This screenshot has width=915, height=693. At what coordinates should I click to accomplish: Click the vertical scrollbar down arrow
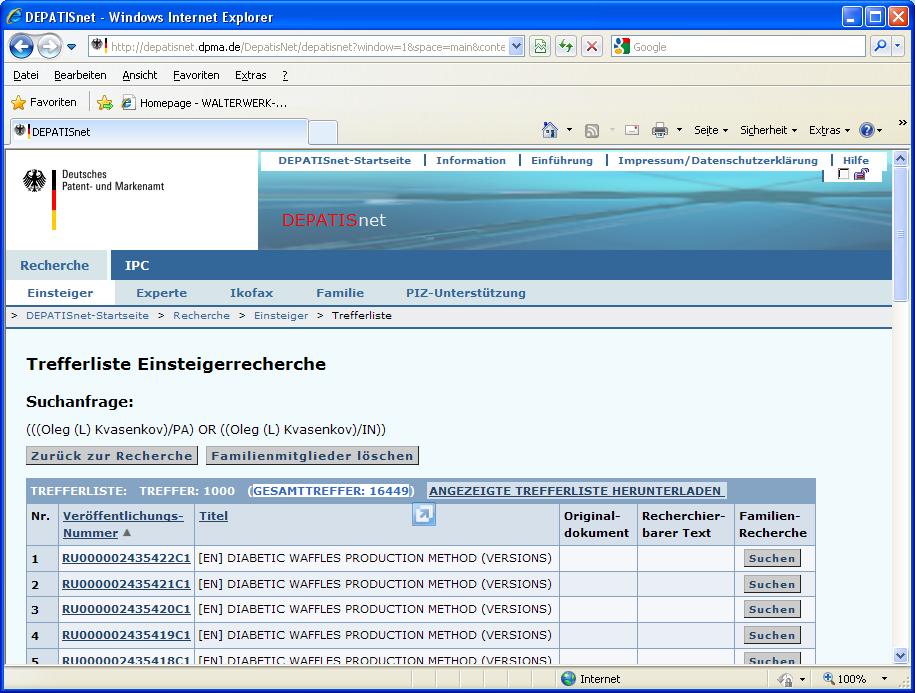900,656
